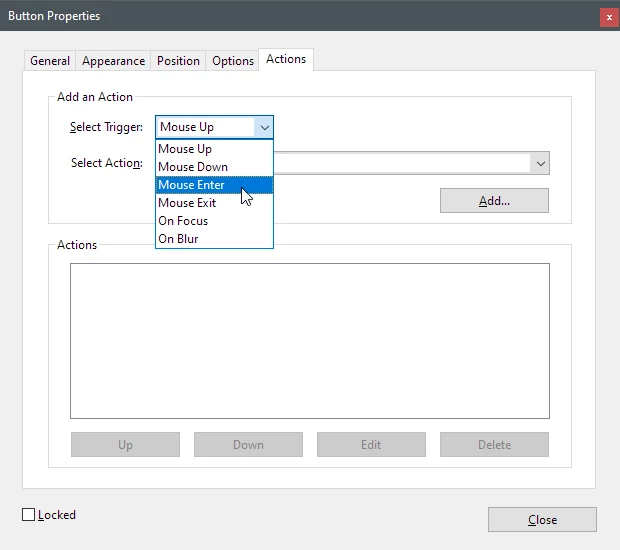Click the Close button
The width and height of the screenshot is (620, 550).
542,520
